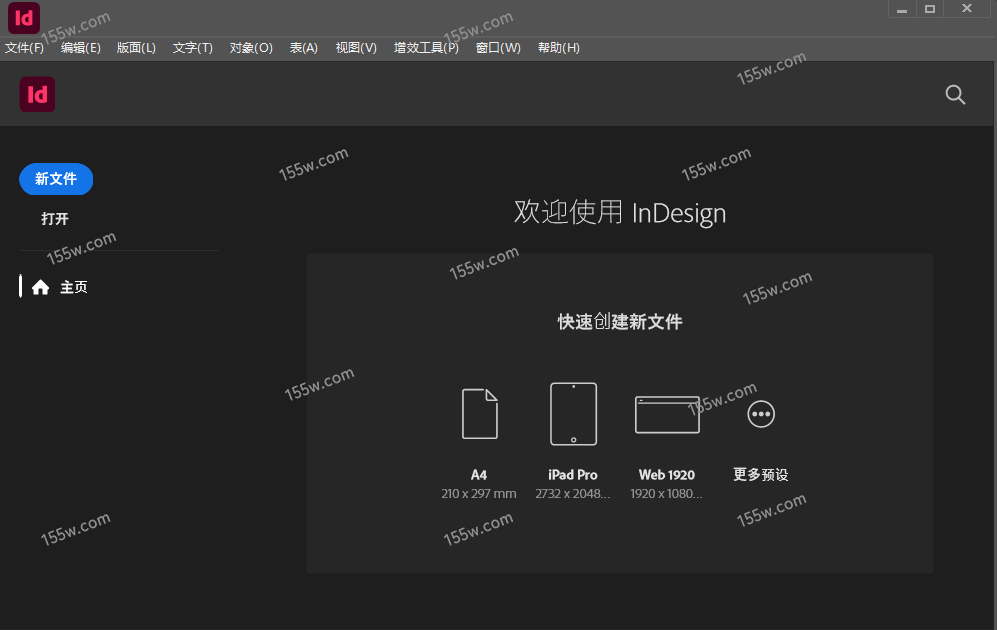Click the InDesign logo in the header

click(x=37, y=95)
